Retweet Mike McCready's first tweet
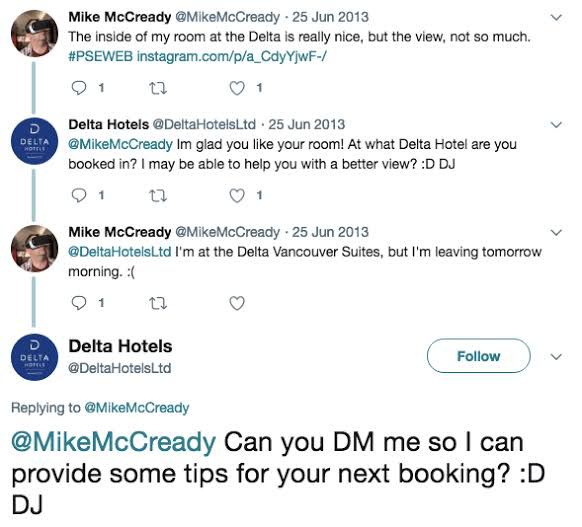 coord(158,88)
